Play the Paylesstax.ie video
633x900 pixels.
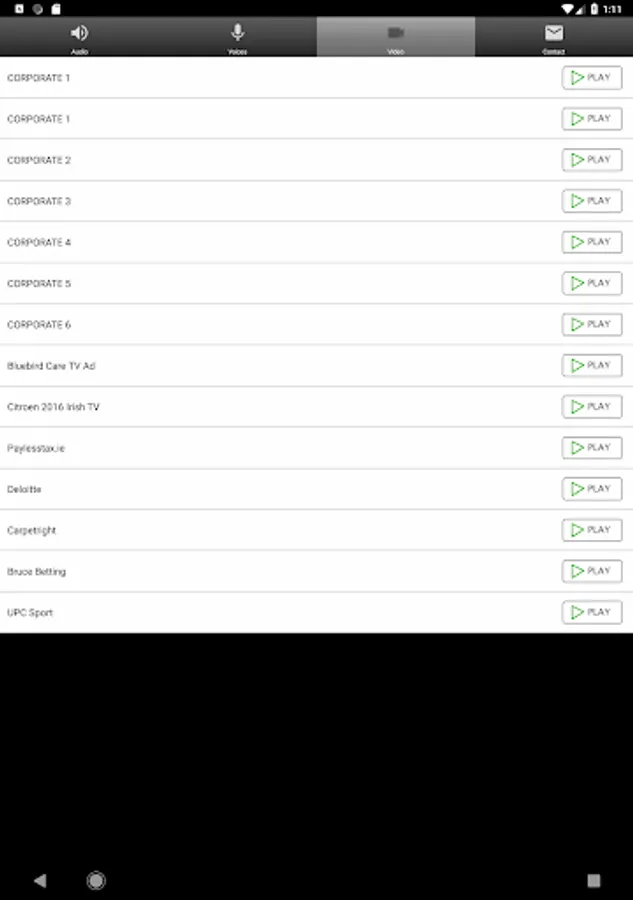(592, 448)
